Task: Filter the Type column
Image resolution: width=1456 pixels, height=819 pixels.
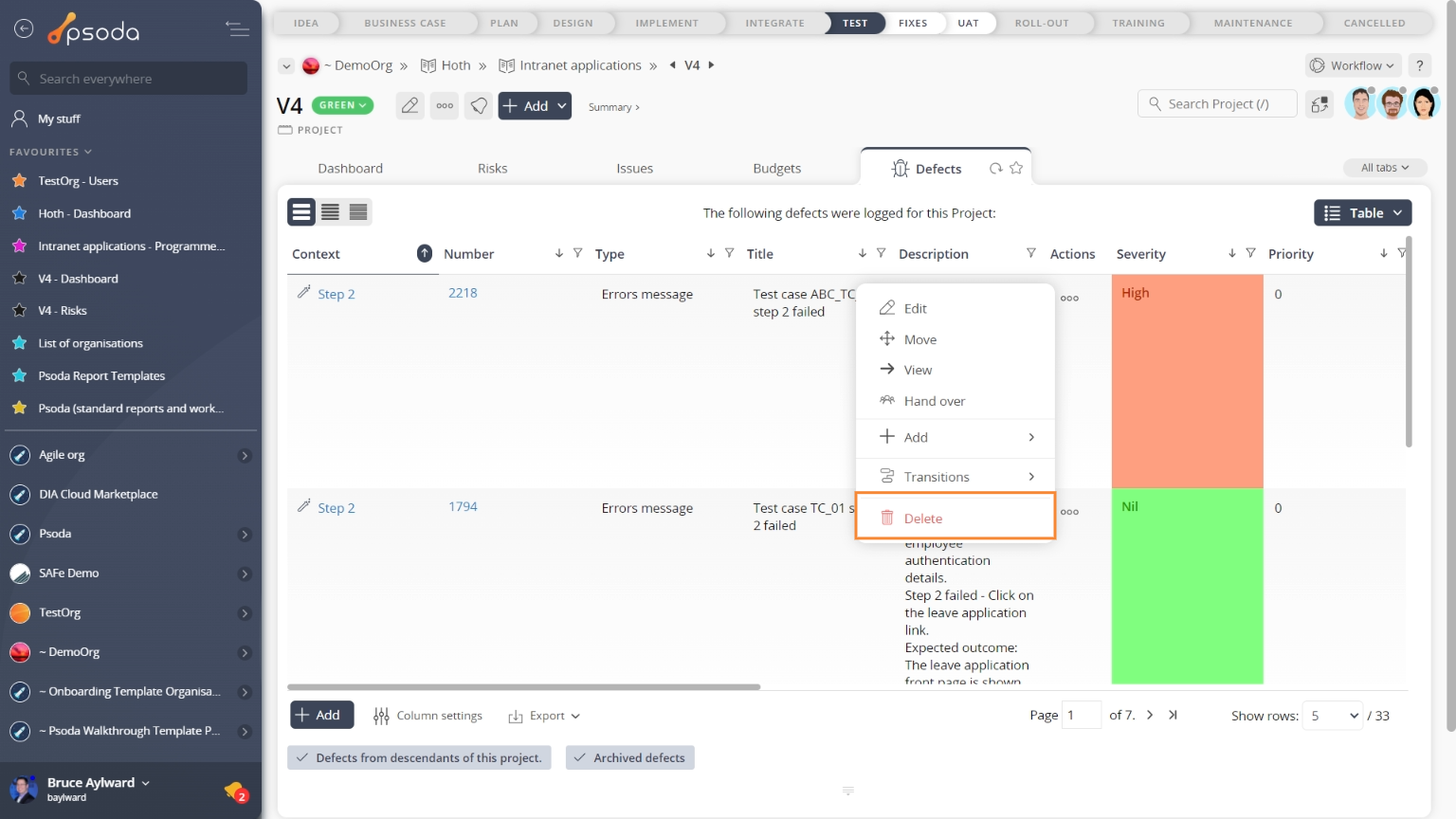Action: [x=729, y=253]
